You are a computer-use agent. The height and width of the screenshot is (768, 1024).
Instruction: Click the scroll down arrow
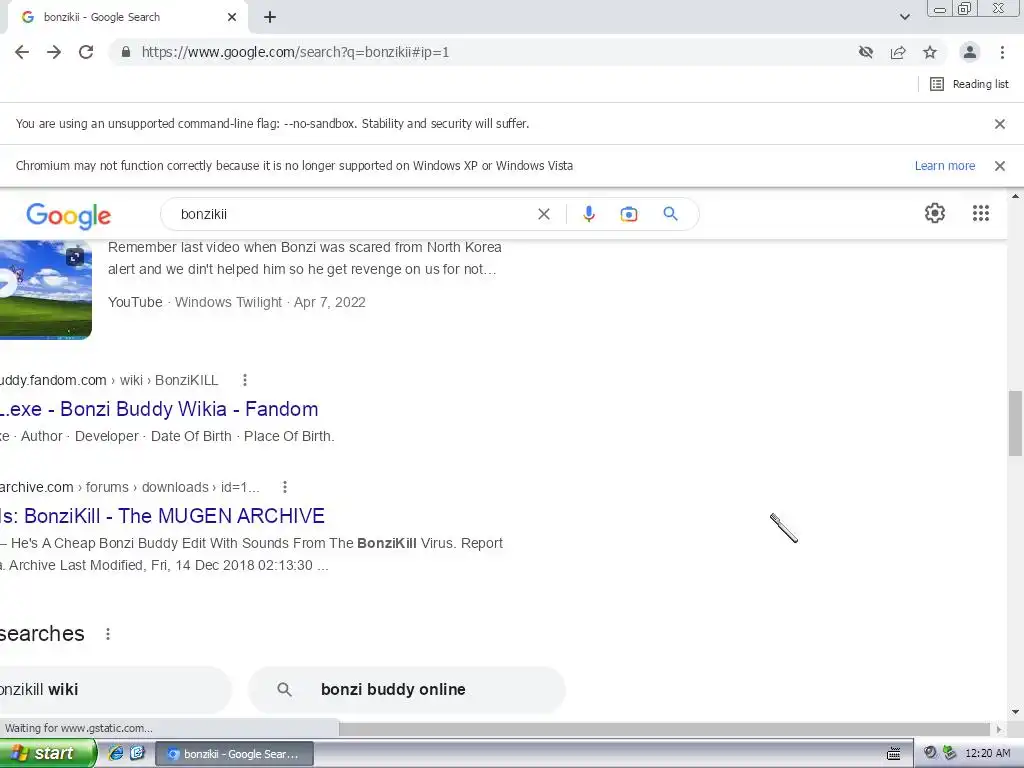pyautogui.click(x=1016, y=712)
